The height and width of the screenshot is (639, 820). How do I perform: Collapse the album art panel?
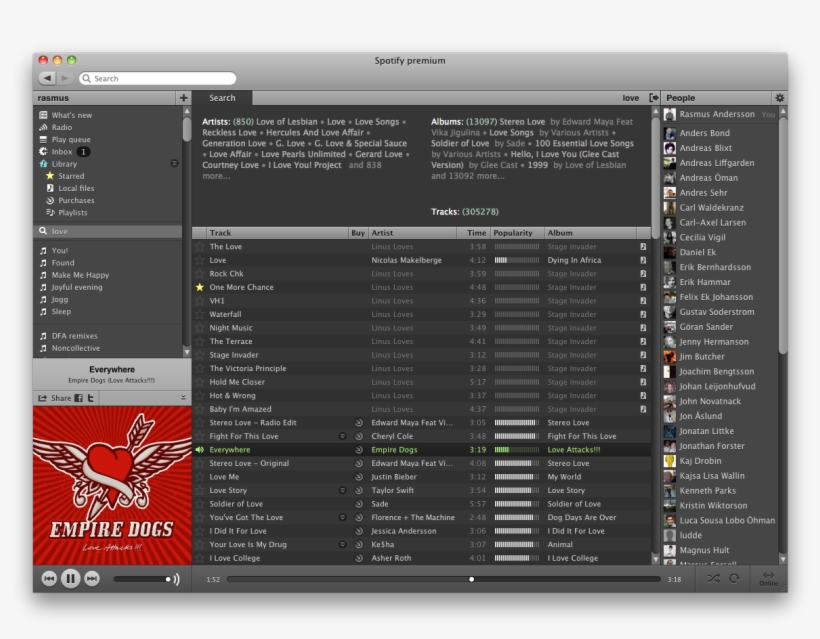click(183, 398)
